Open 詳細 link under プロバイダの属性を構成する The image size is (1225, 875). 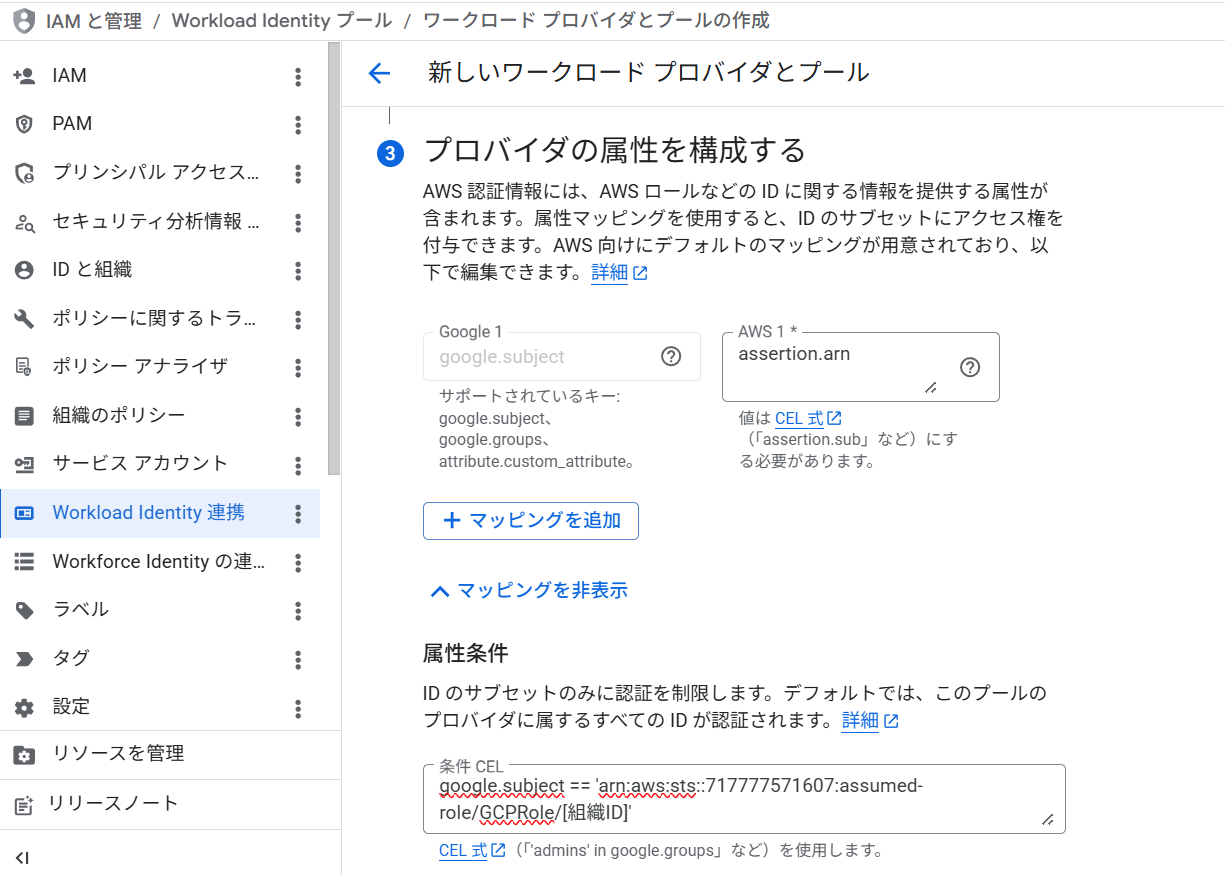coord(619,273)
